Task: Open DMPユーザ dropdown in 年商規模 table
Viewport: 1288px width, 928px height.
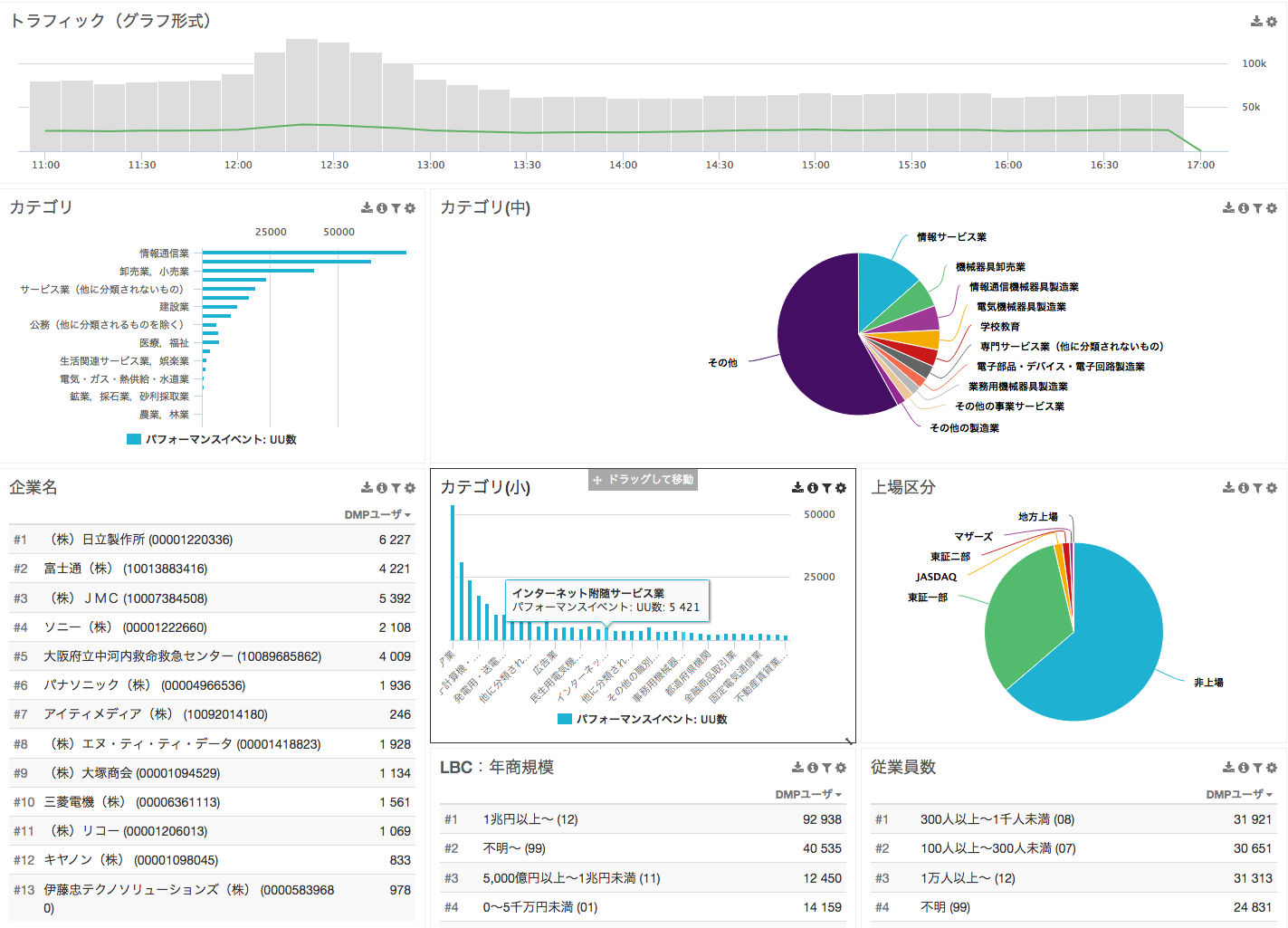Action: pyautogui.click(x=808, y=794)
